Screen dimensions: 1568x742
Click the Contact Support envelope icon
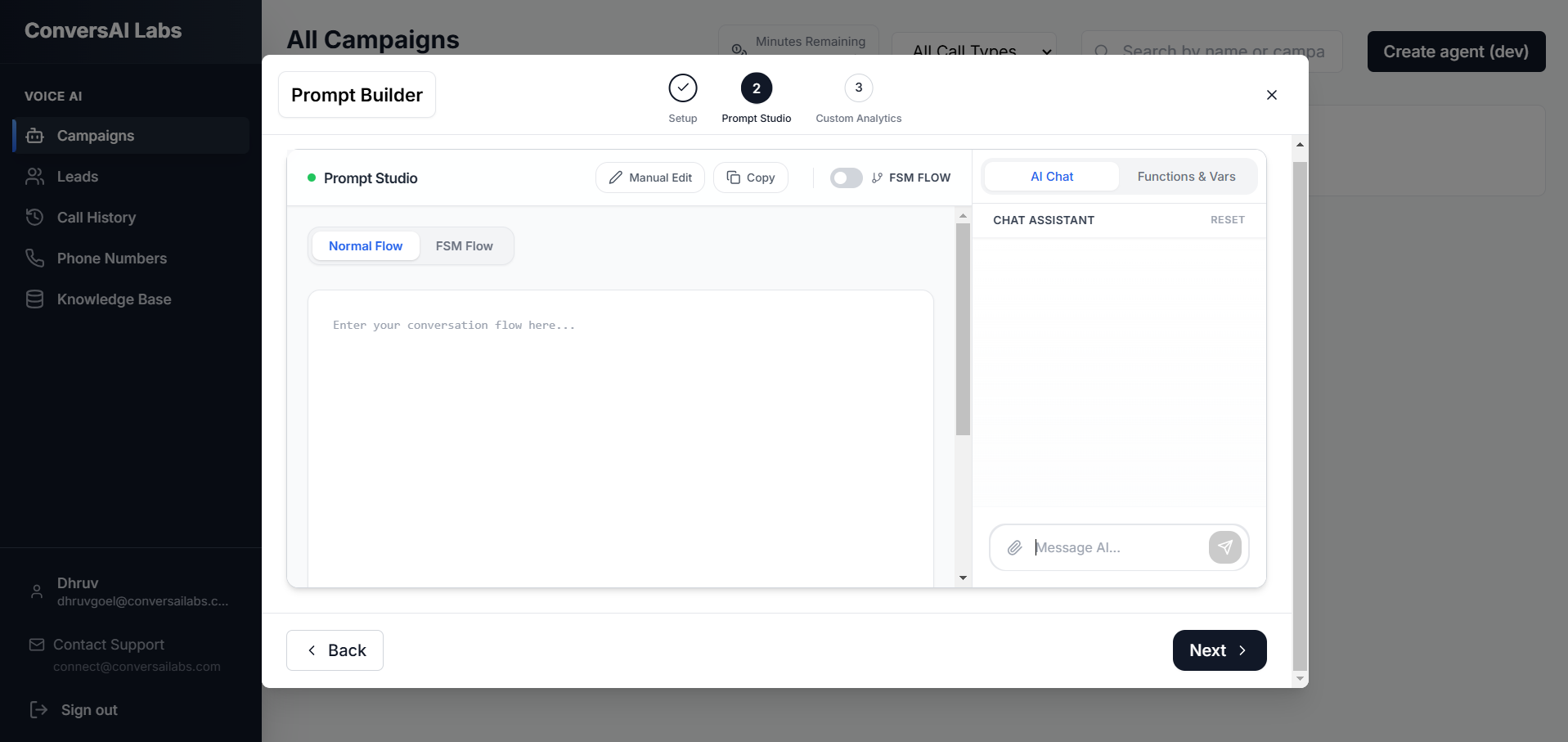(37, 645)
